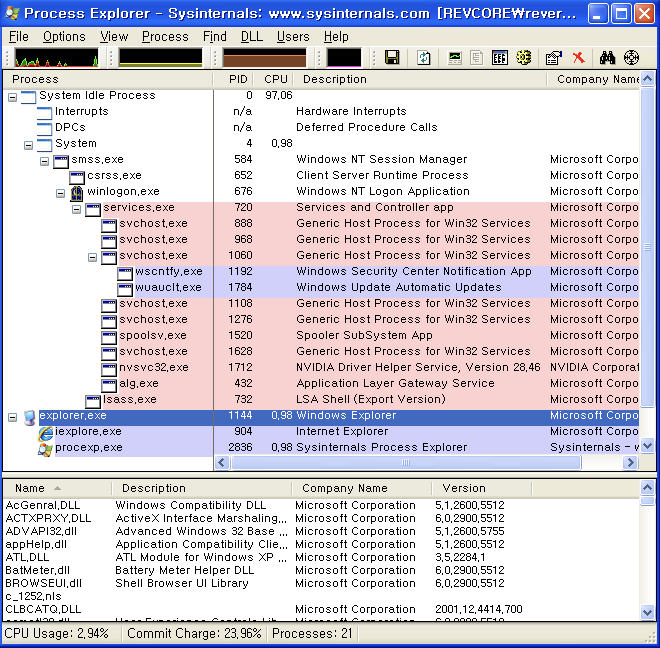
Task: Open the System Information graph icon
Action: [x=455, y=57]
